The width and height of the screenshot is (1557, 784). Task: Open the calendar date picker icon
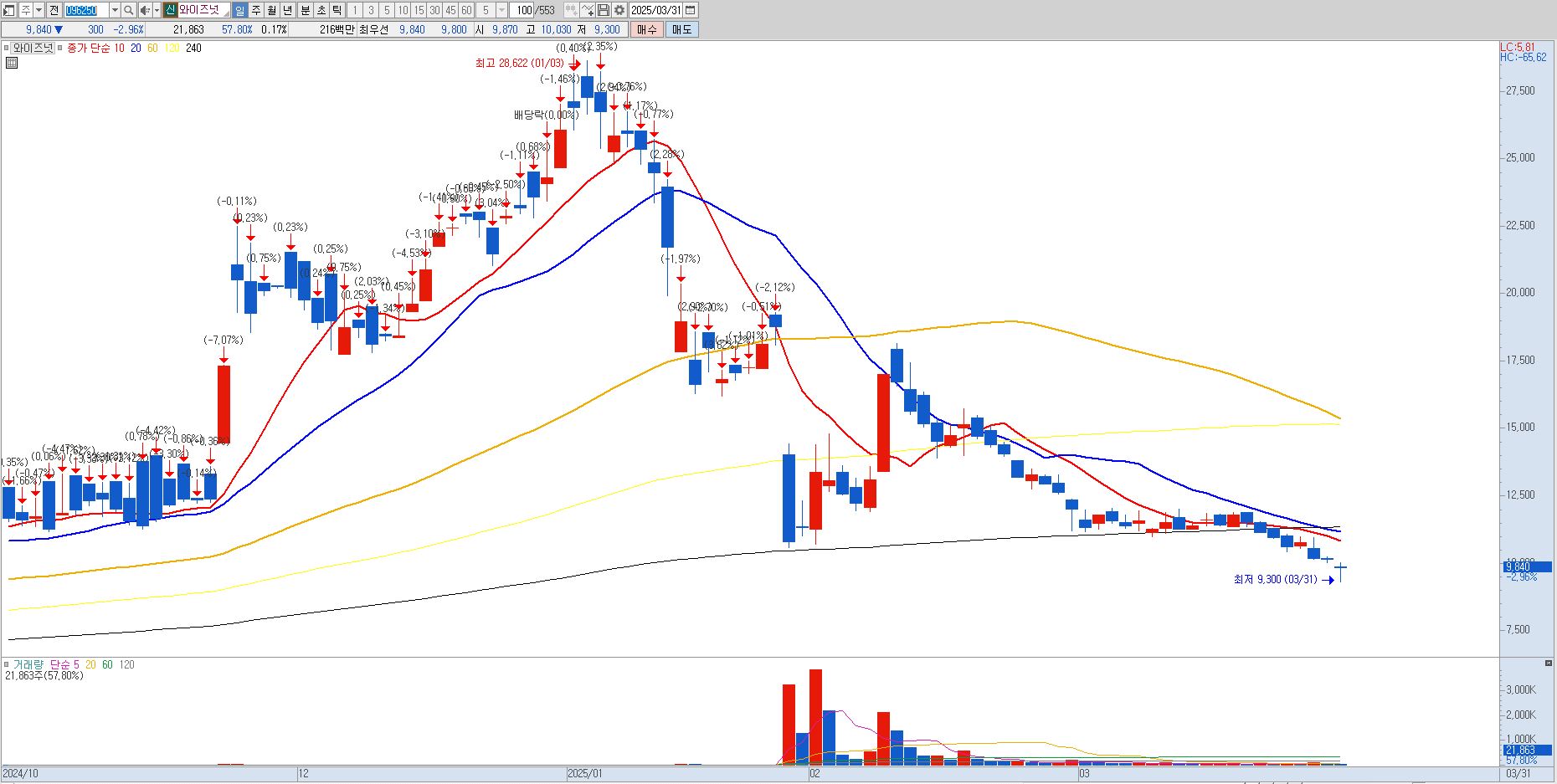tap(691, 10)
